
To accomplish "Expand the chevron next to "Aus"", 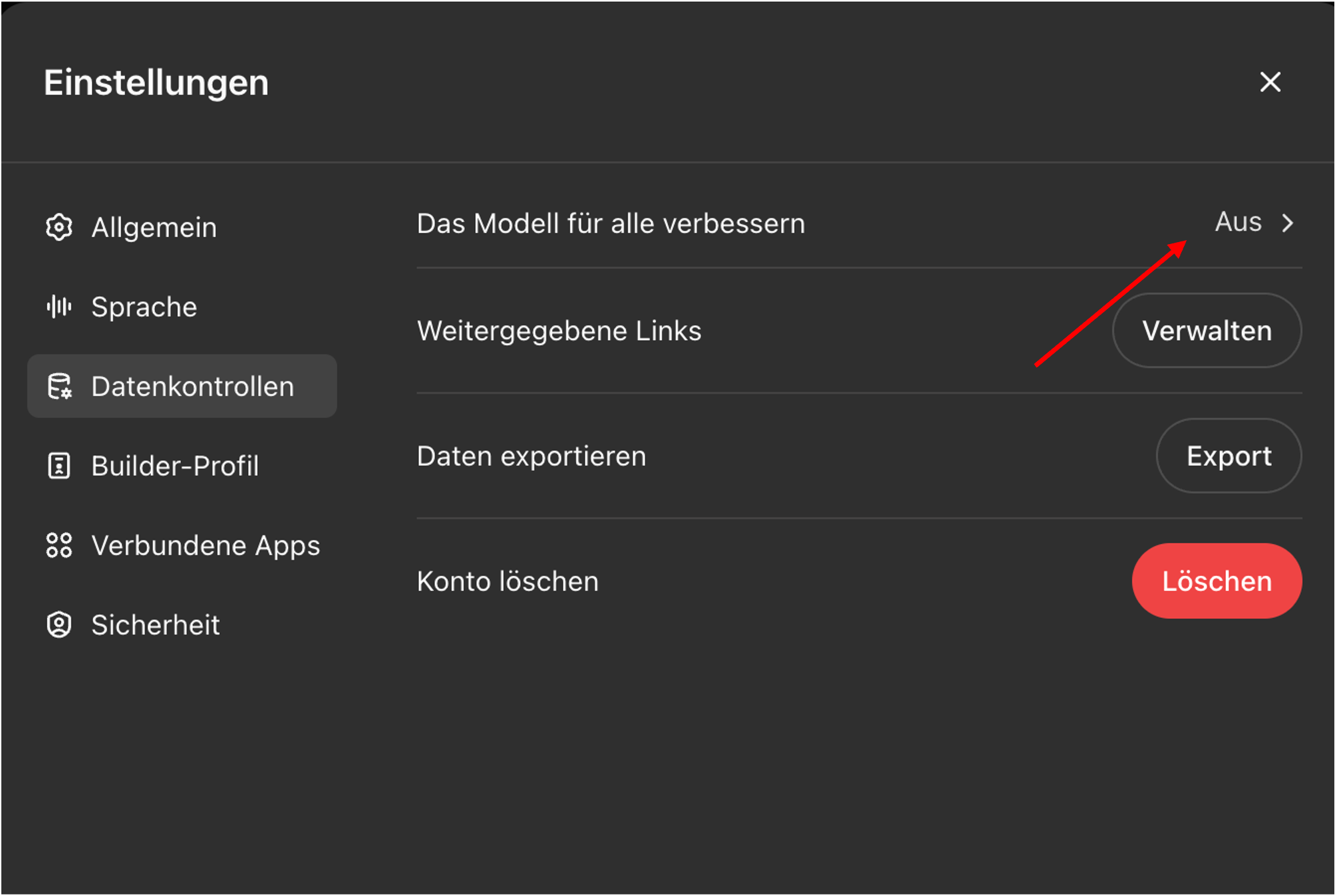I will click(1288, 223).
